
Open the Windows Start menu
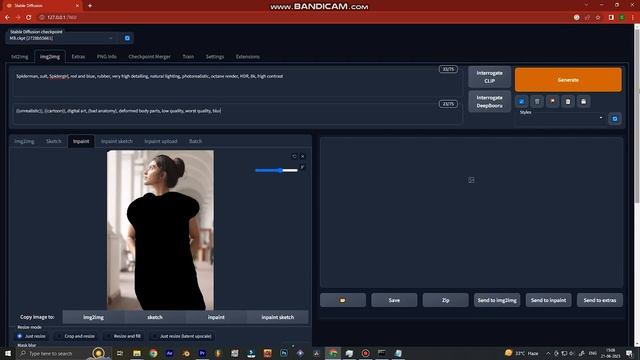8,353
